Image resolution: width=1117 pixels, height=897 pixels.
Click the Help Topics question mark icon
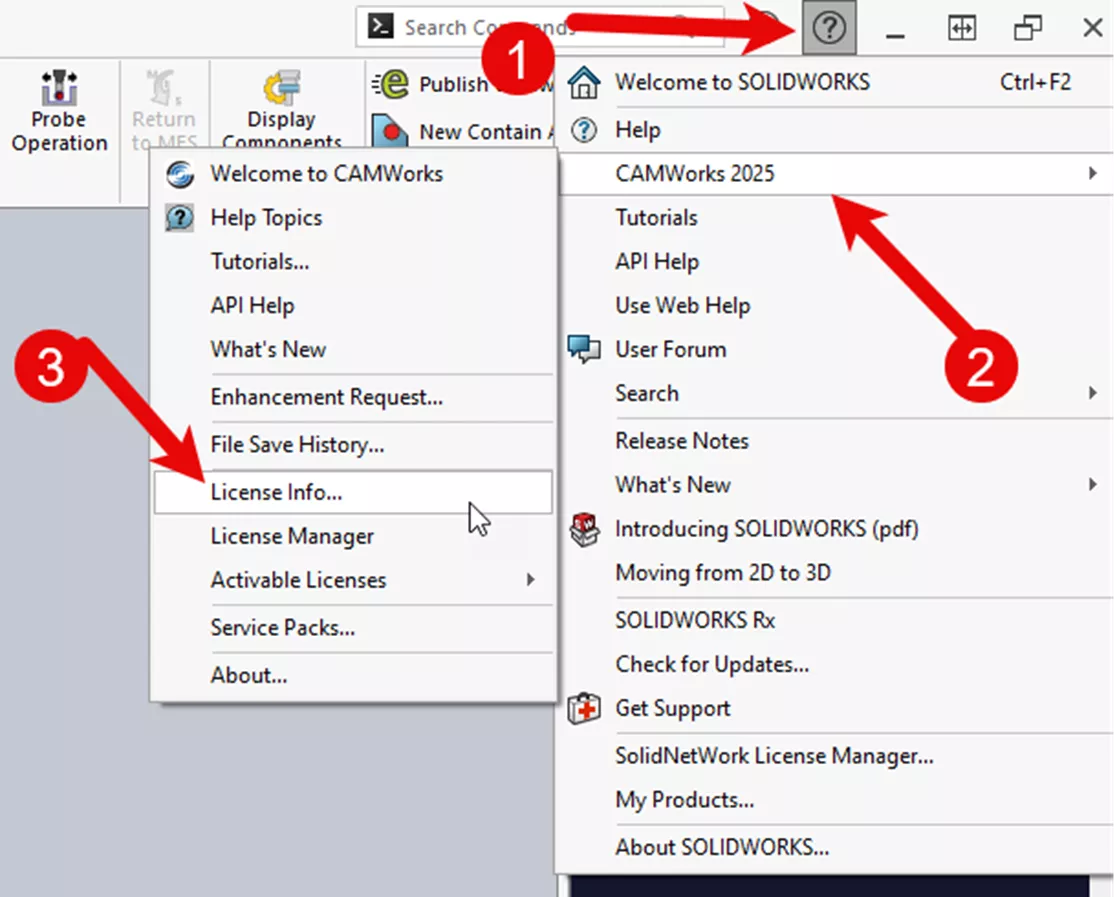(x=180, y=218)
